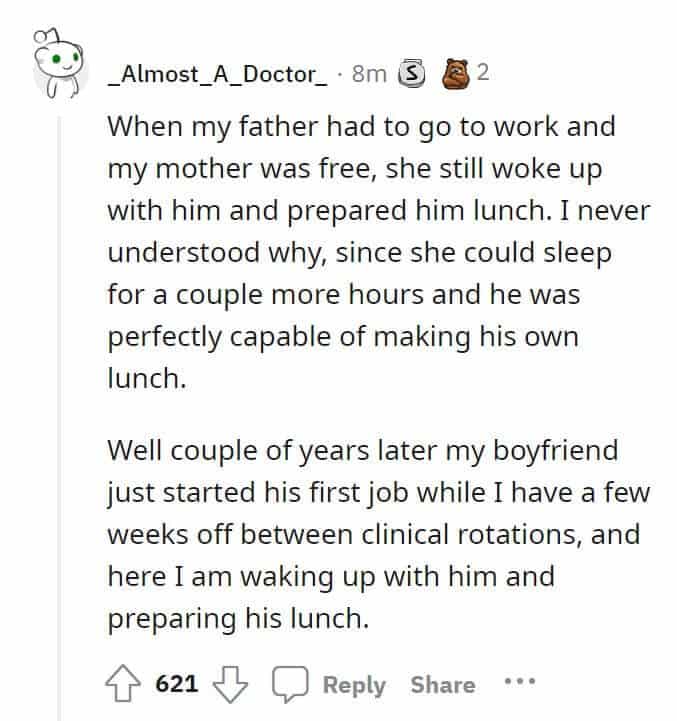This screenshot has height=721, width=677.
Task: Downvote the comment with the down arrow
Action: point(230,684)
